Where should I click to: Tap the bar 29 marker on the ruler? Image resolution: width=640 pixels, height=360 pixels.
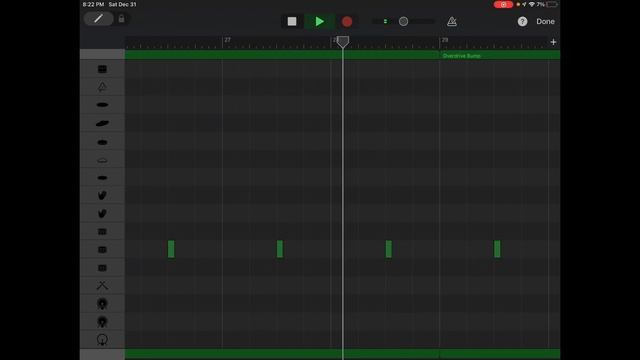tap(444, 40)
